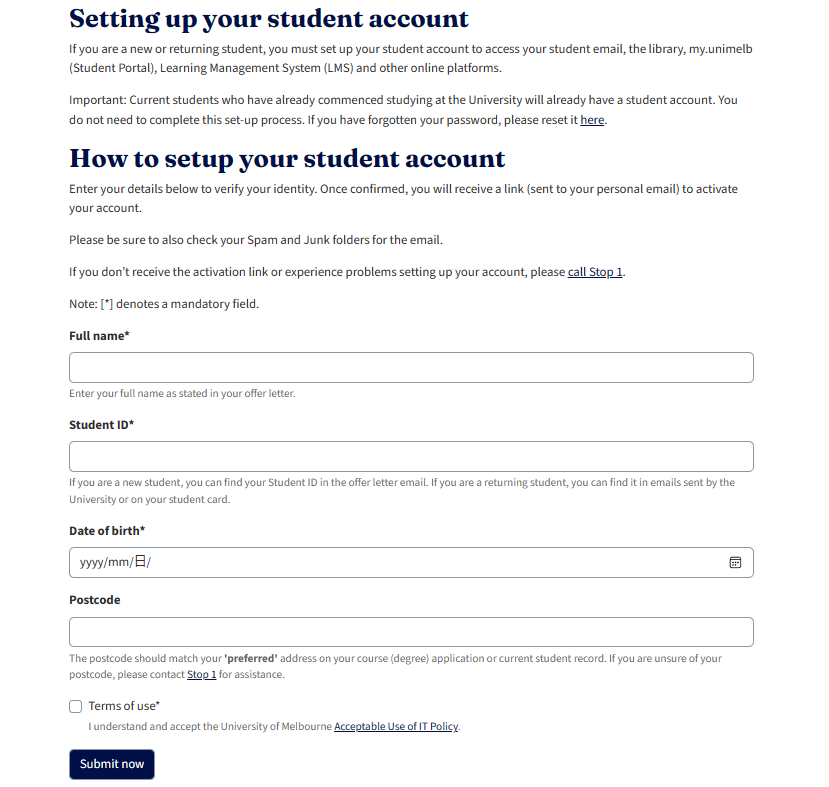The height and width of the screenshot is (787, 829).
Task: Click the 'How to setup your student account' heading
Action: point(287,159)
